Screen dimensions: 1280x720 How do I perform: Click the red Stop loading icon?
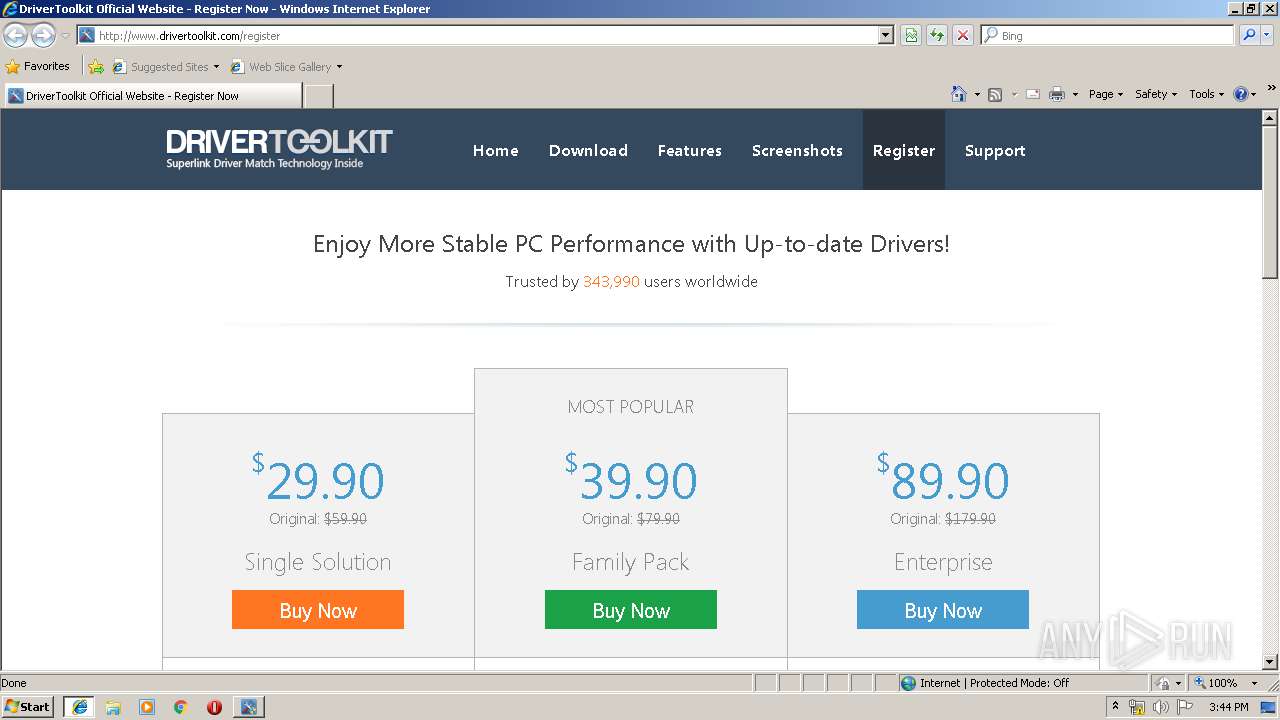pyautogui.click(x=963, y=35)
